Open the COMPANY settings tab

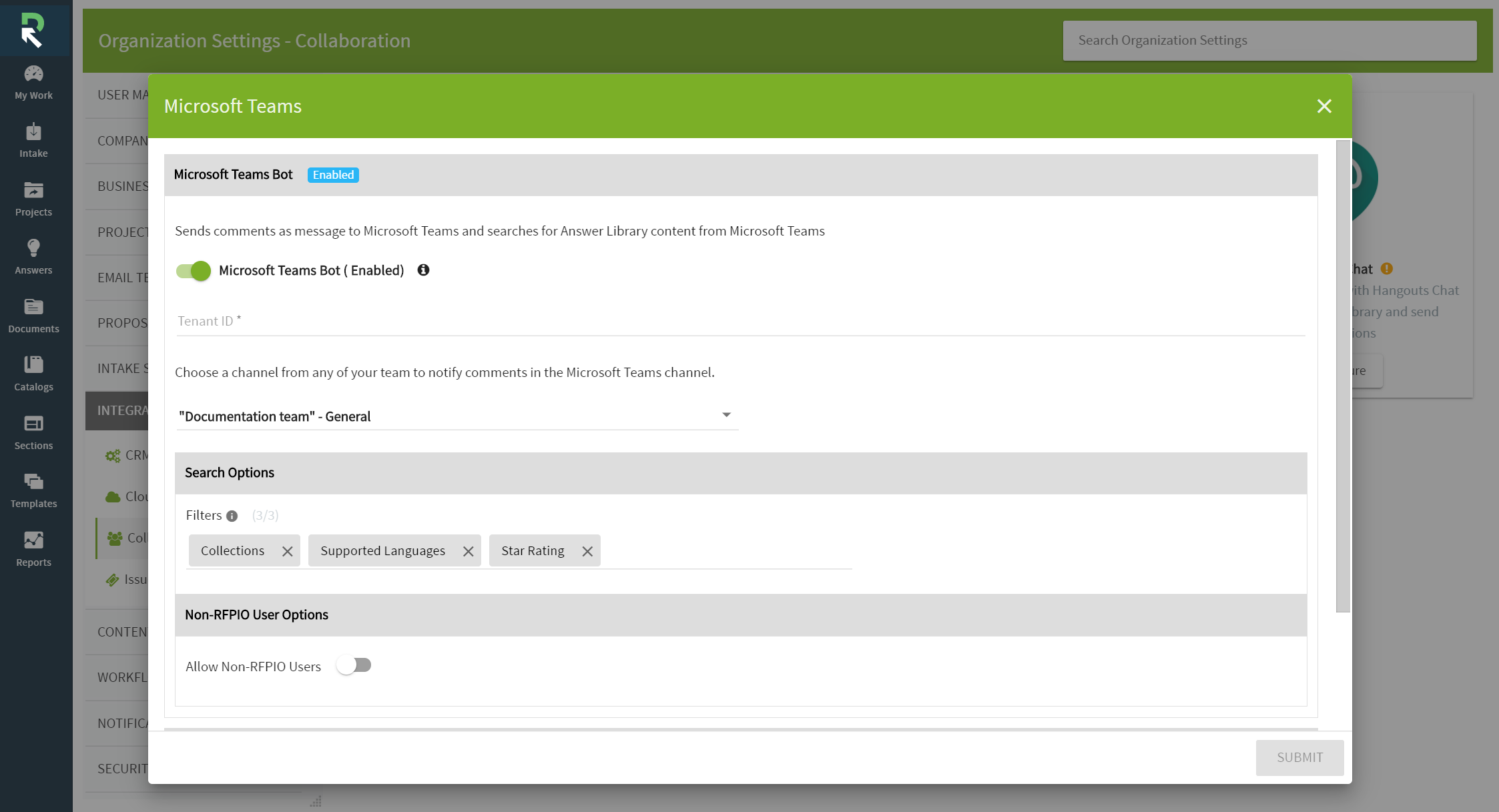coord(117,141)
